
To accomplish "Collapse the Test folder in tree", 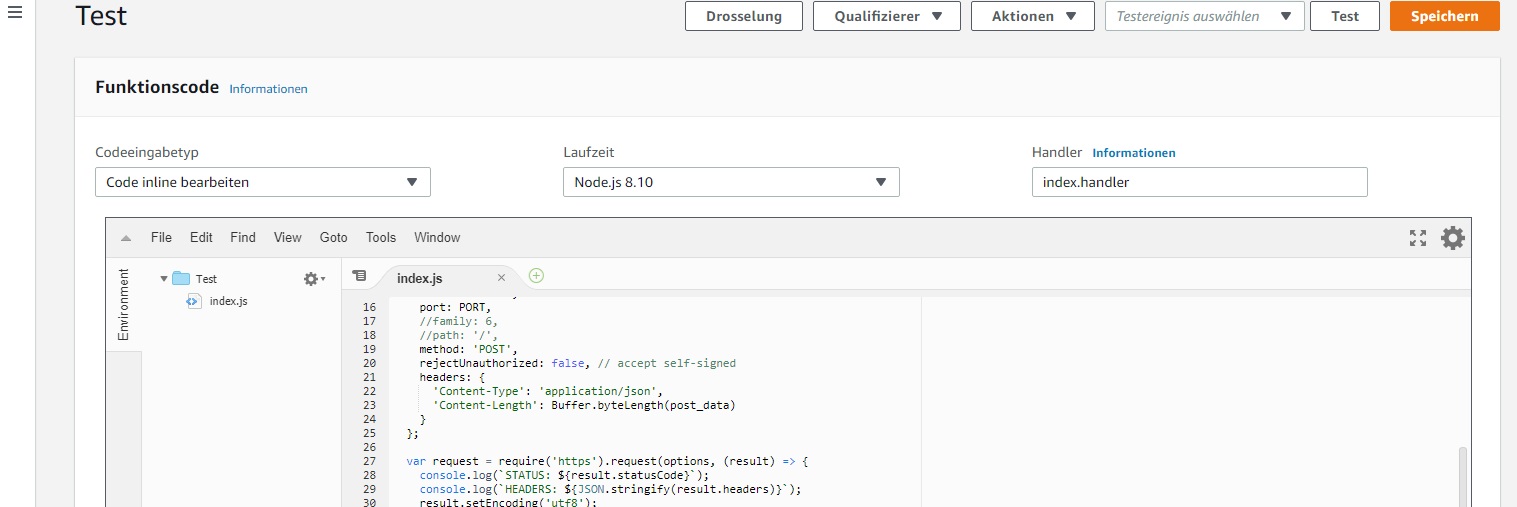I will [x=164, y=279].
